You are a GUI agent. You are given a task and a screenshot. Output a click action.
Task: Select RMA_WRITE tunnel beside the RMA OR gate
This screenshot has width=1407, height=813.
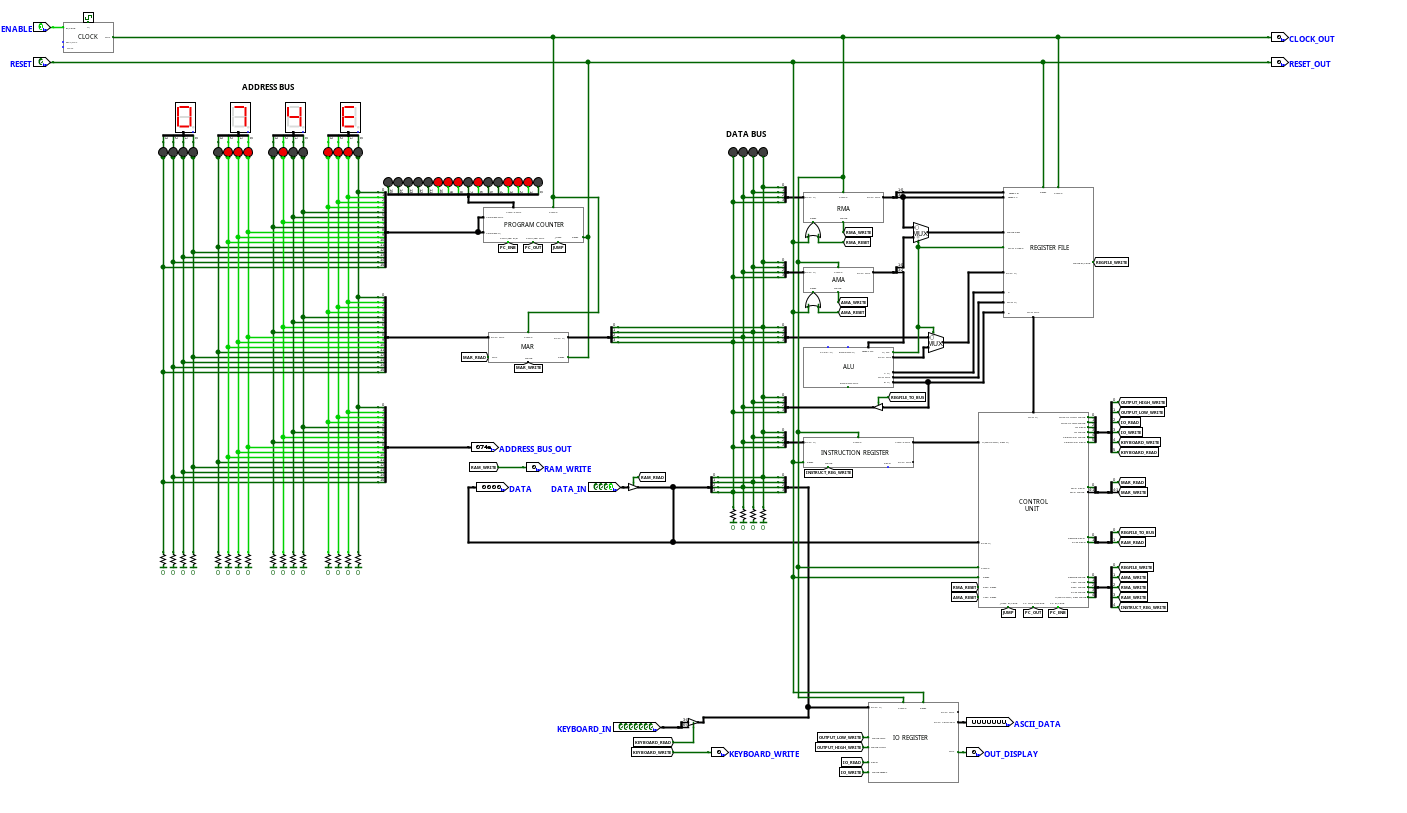(858, 232)
